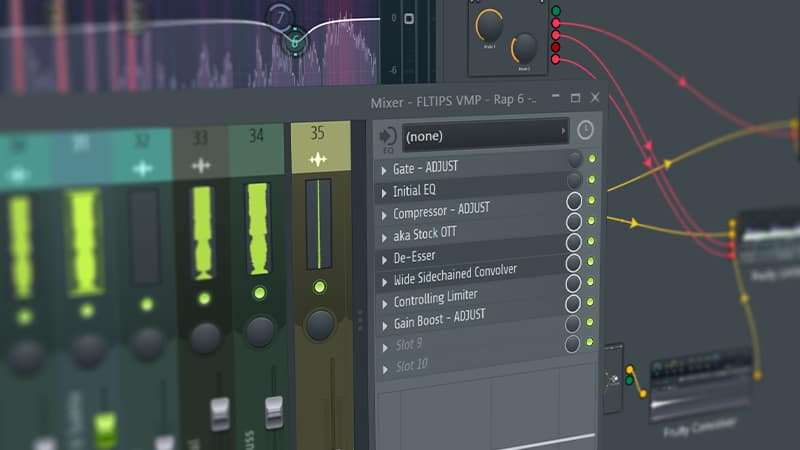
Task: Click the Controlling Limiter mix knob
Action: 573,283
